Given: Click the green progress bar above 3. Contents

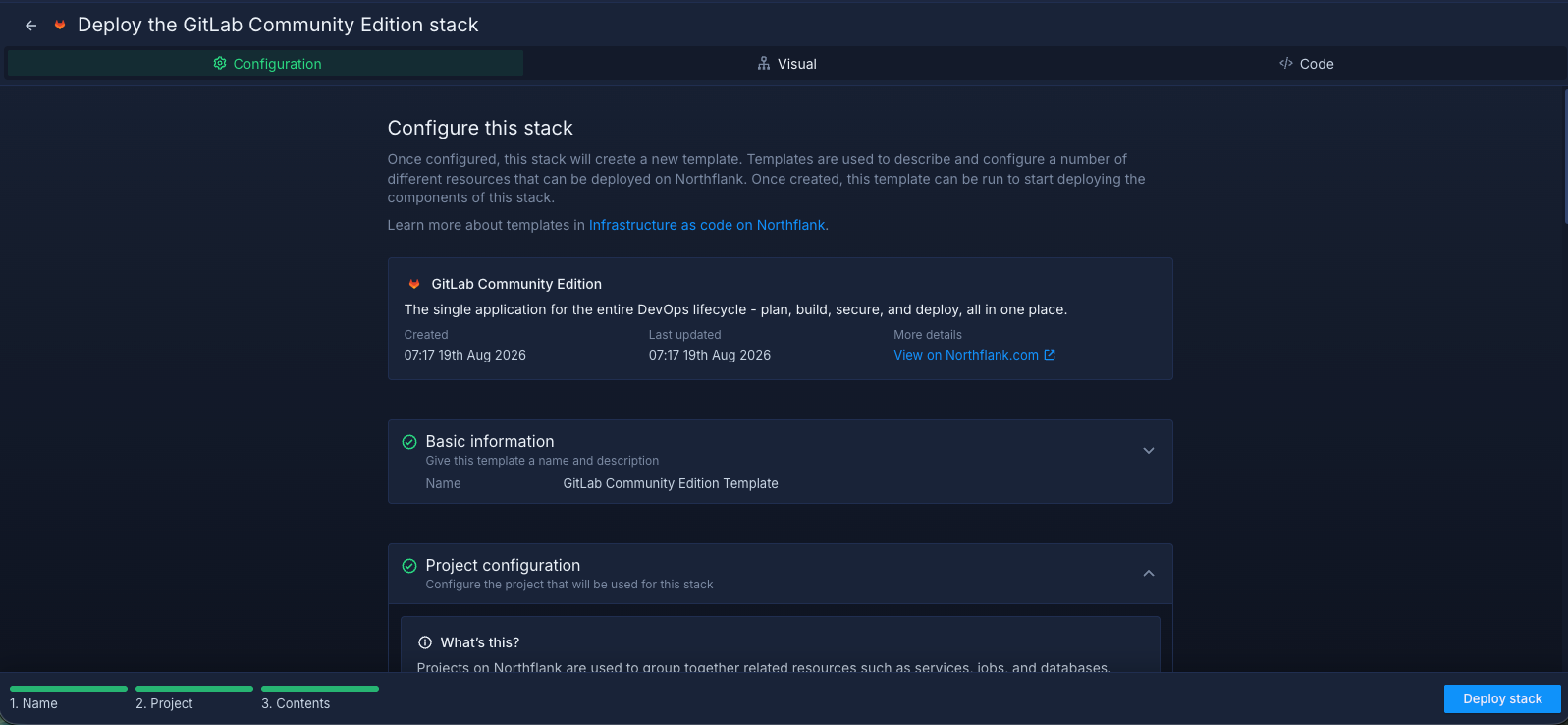Looking at the screenshot, I should (320, 689).
